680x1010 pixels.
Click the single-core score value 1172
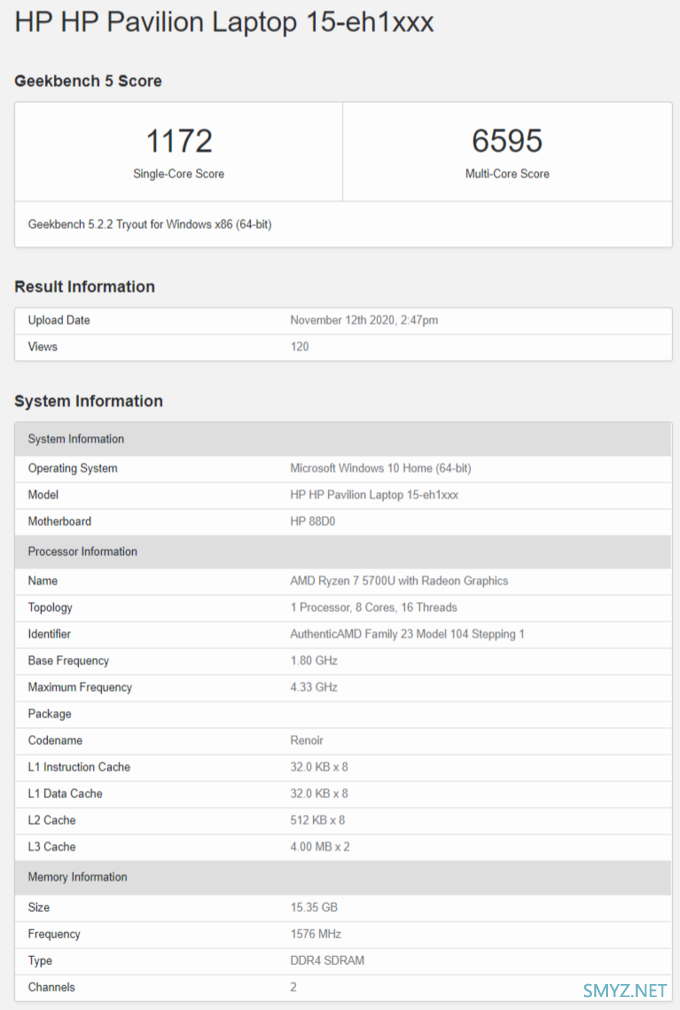click(179, 141)
